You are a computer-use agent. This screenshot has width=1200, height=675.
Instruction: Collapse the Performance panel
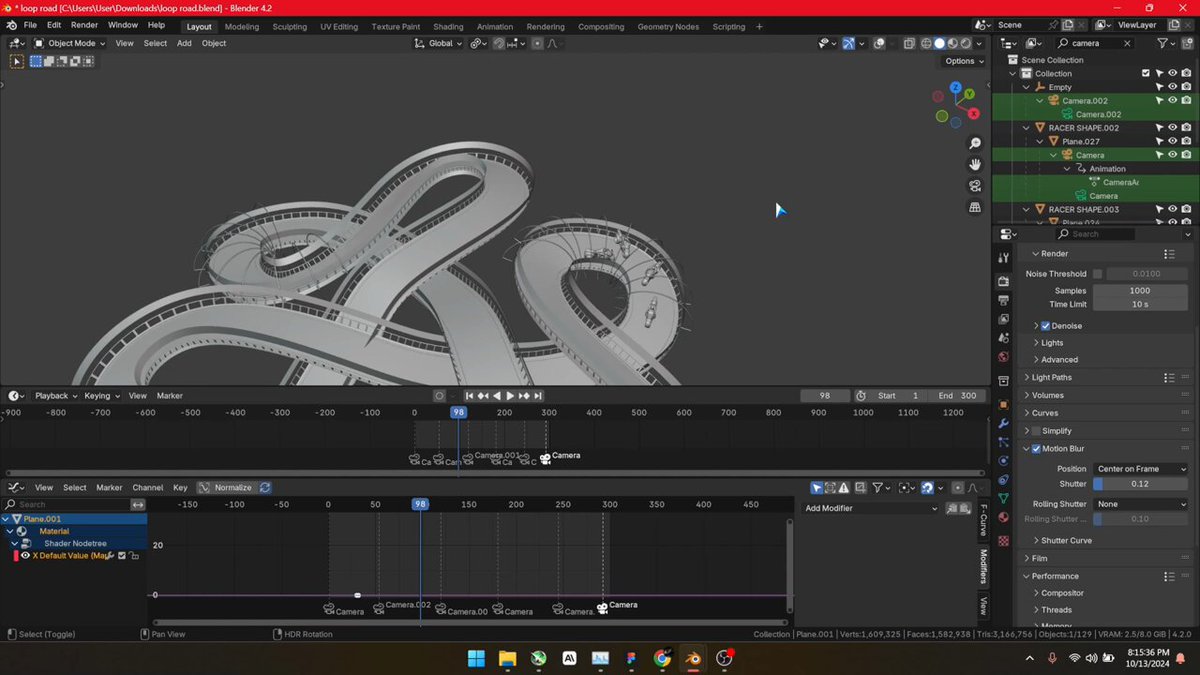tap(1054, 576)
